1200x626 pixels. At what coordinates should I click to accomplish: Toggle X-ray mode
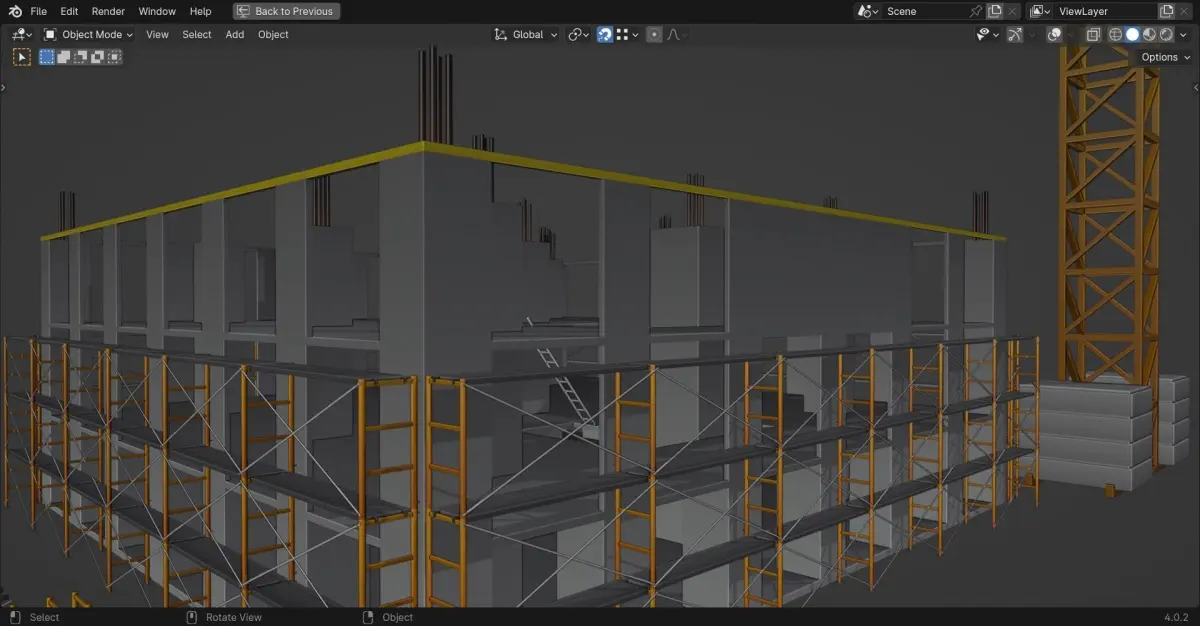1093,34
